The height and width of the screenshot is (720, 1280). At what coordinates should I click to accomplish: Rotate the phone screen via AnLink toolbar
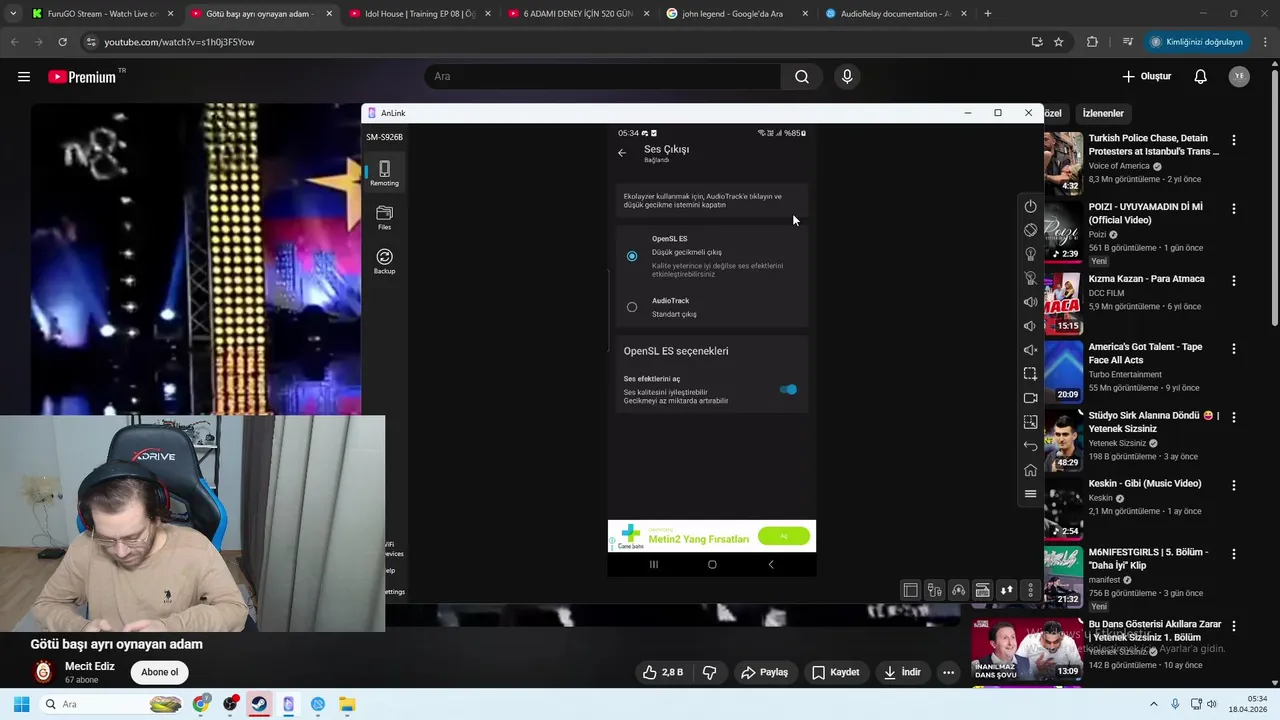coord(1030,230)
